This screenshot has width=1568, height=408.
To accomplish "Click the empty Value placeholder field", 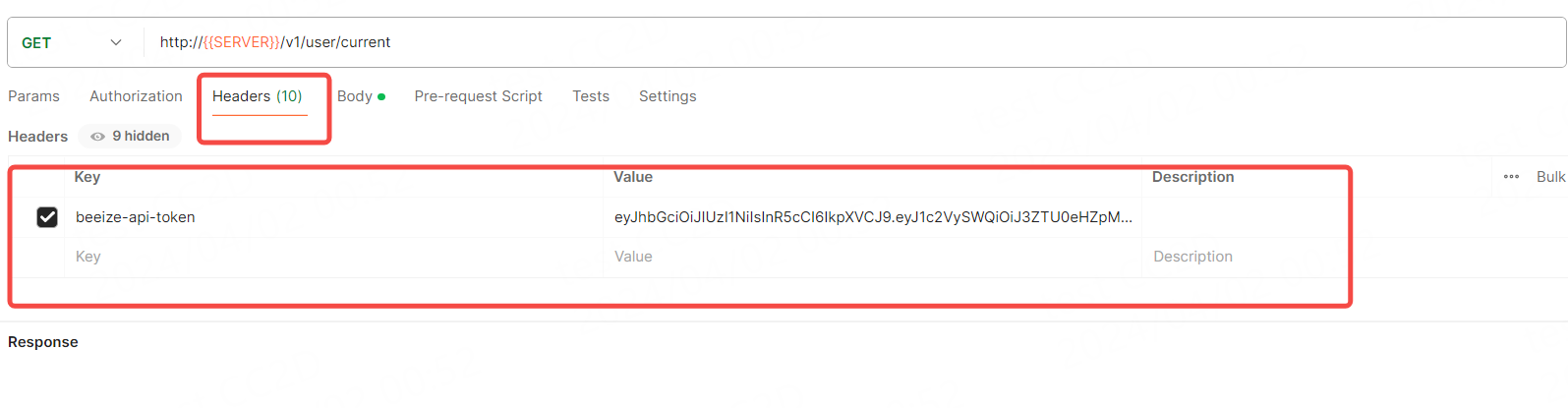I will (x=873, y=257).
